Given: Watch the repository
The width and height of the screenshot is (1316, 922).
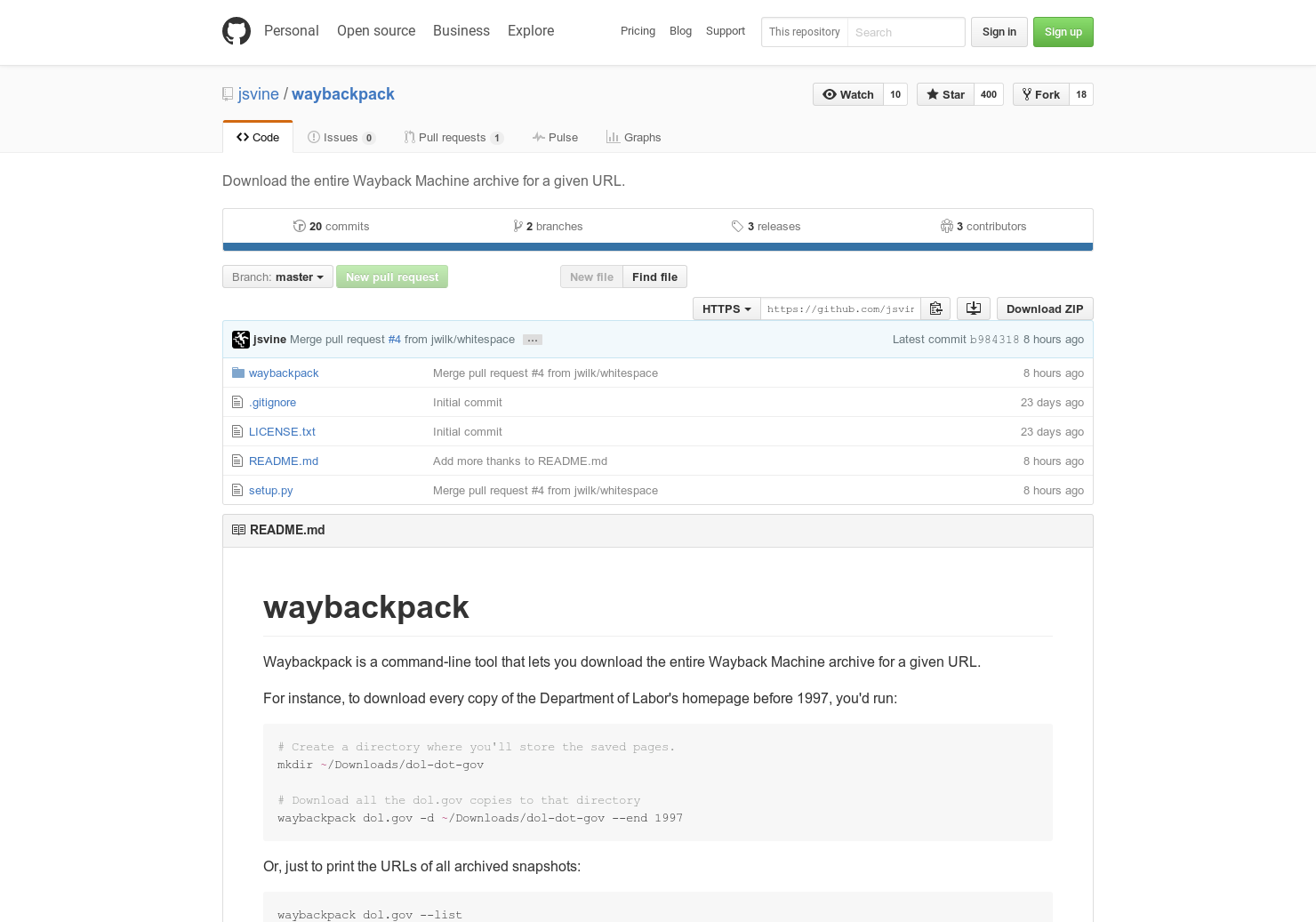Looking at the screenshot, I should pyautogui.click(x=848, y=94).
